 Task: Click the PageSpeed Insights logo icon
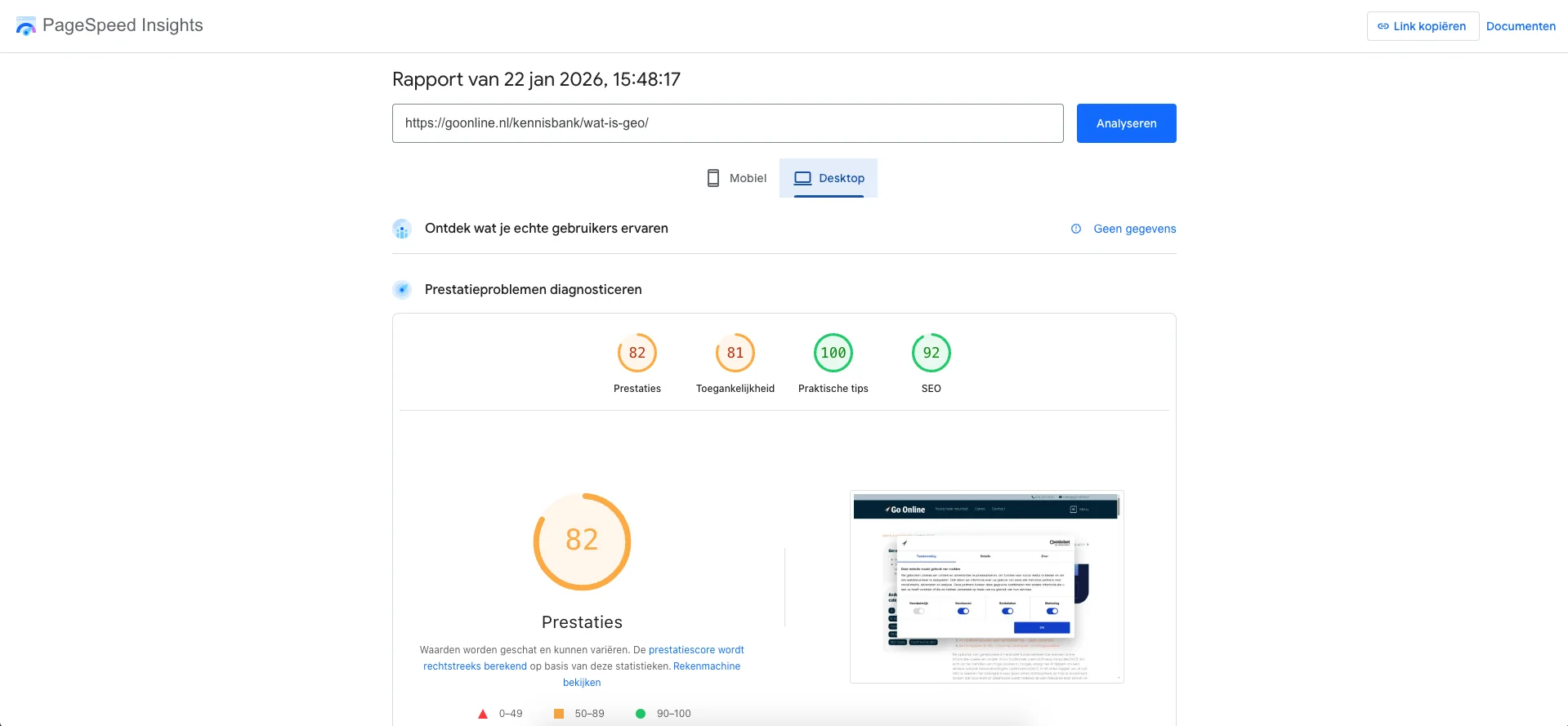26,26
